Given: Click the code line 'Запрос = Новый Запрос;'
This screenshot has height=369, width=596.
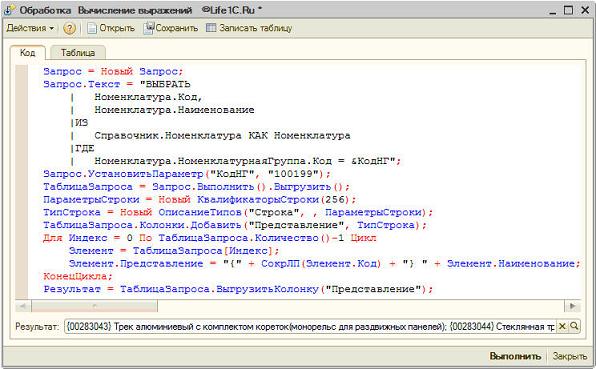Looking at the screenshot, I should 113,71.
